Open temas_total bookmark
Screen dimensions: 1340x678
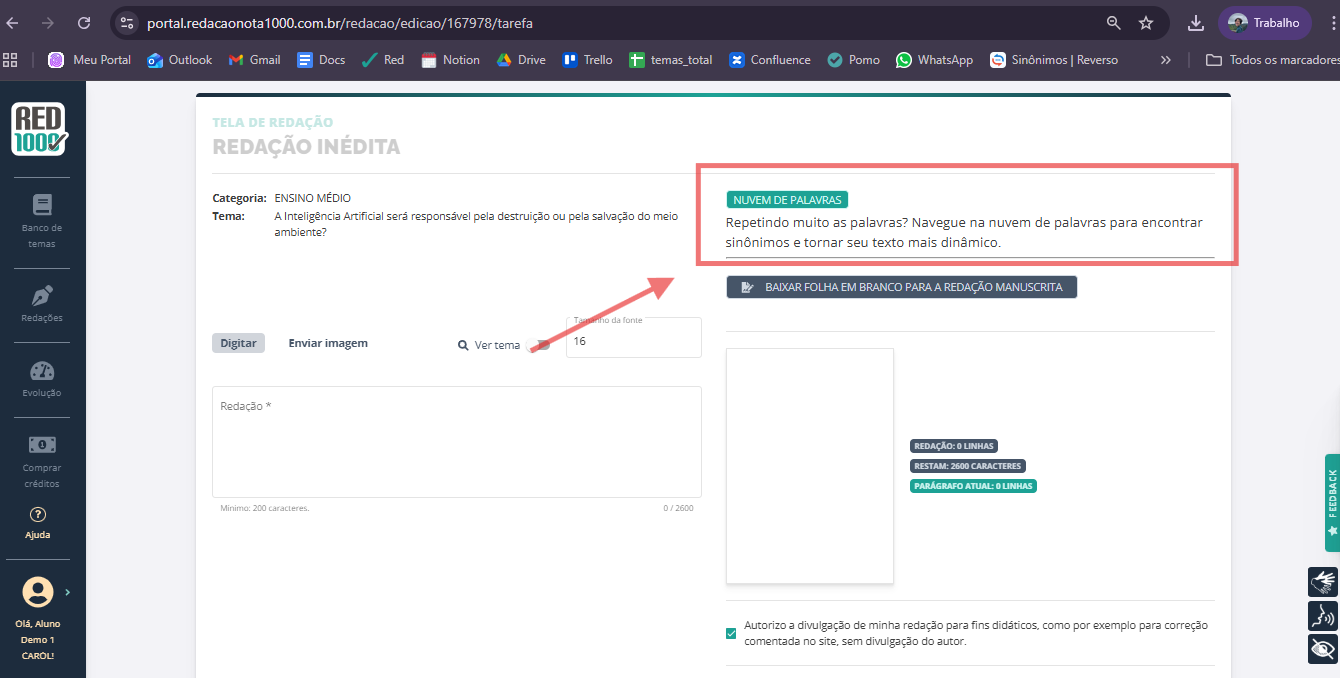tap(671, 60)
